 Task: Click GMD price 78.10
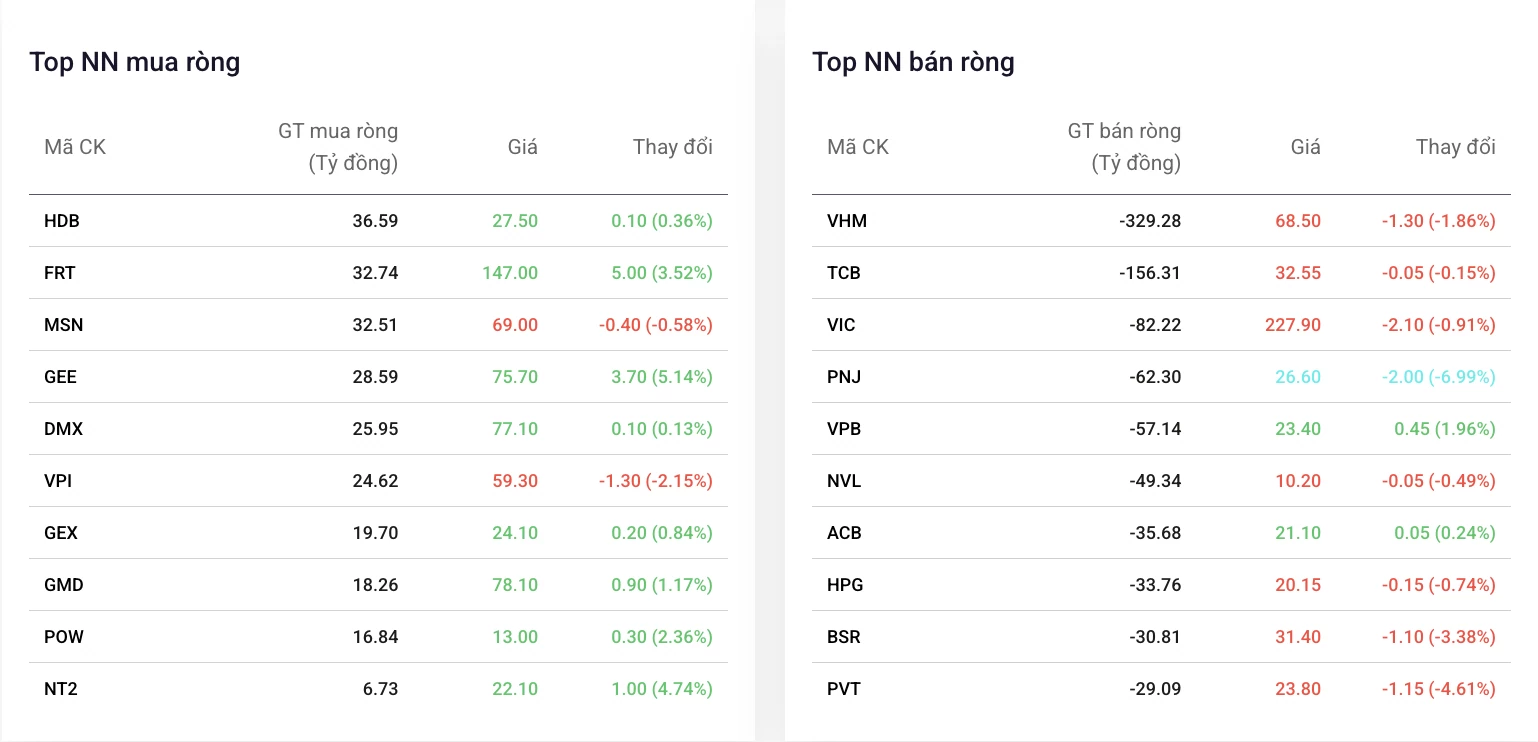pyautogui.click(x=515, y=585)
